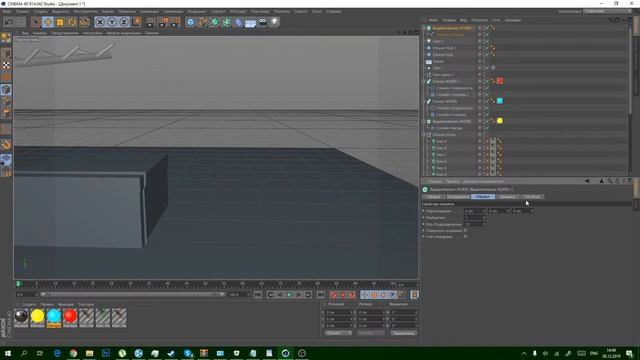The width and height of the screenshot is (640, 360).
Task: Click the red material tag on Sweep NURBS.1
Action: pyautogui.click(x=500, y=81)
